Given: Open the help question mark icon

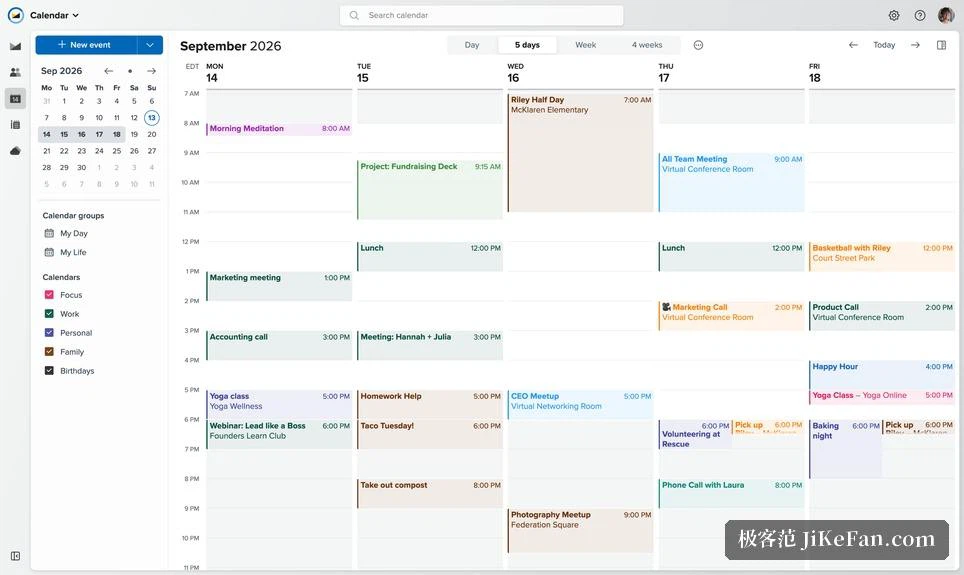Looking at the screenshot, I should [x=920, y=15].
